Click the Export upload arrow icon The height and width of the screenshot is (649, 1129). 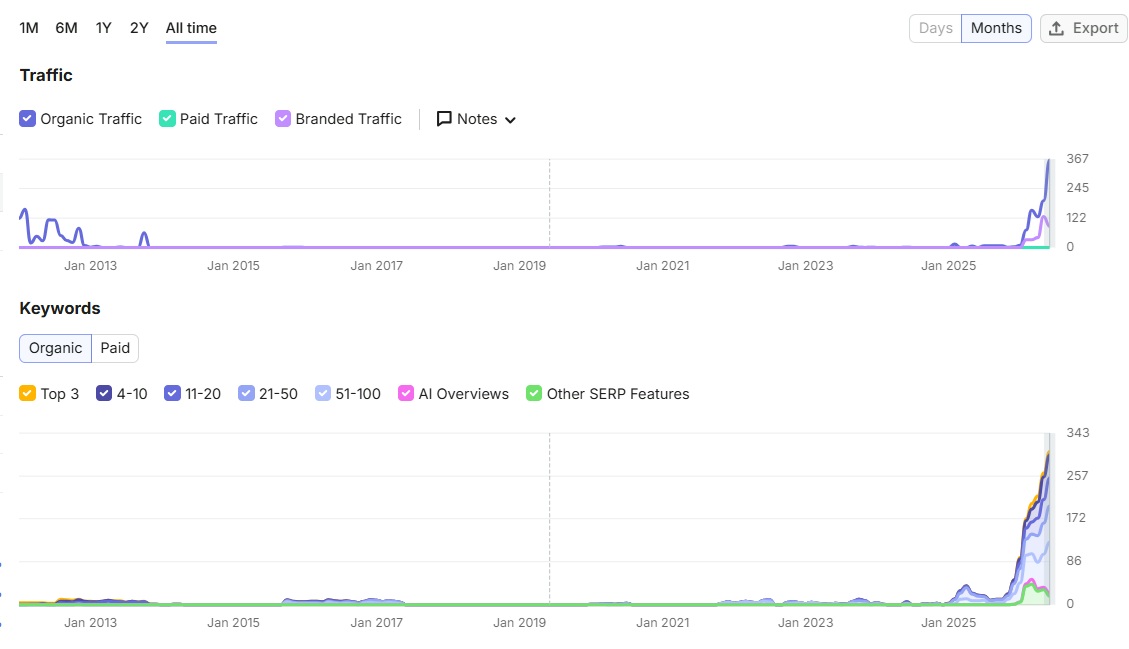[x=1056, y=28]
